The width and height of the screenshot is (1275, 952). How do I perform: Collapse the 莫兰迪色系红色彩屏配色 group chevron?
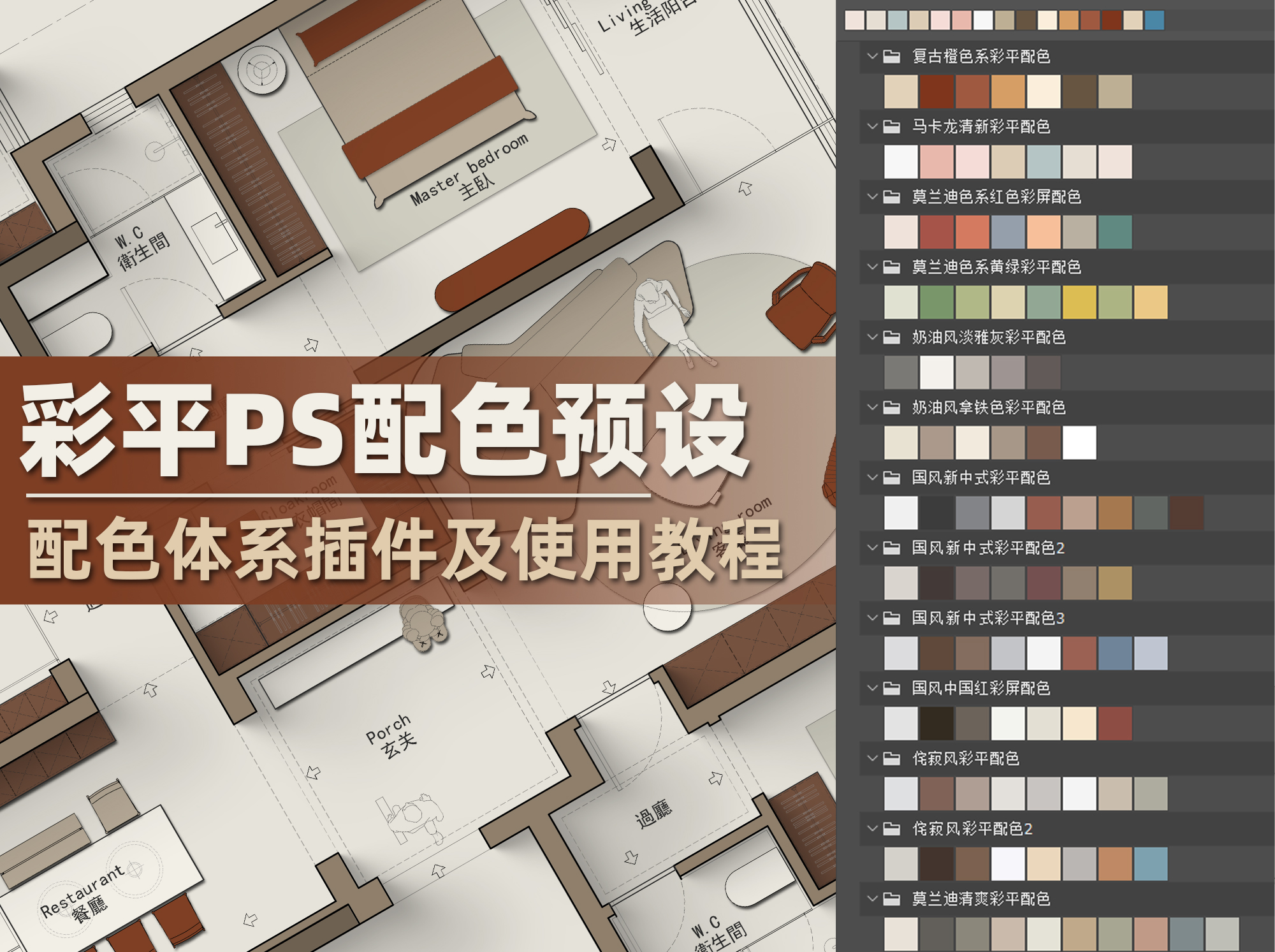click(x=872, y=196)
